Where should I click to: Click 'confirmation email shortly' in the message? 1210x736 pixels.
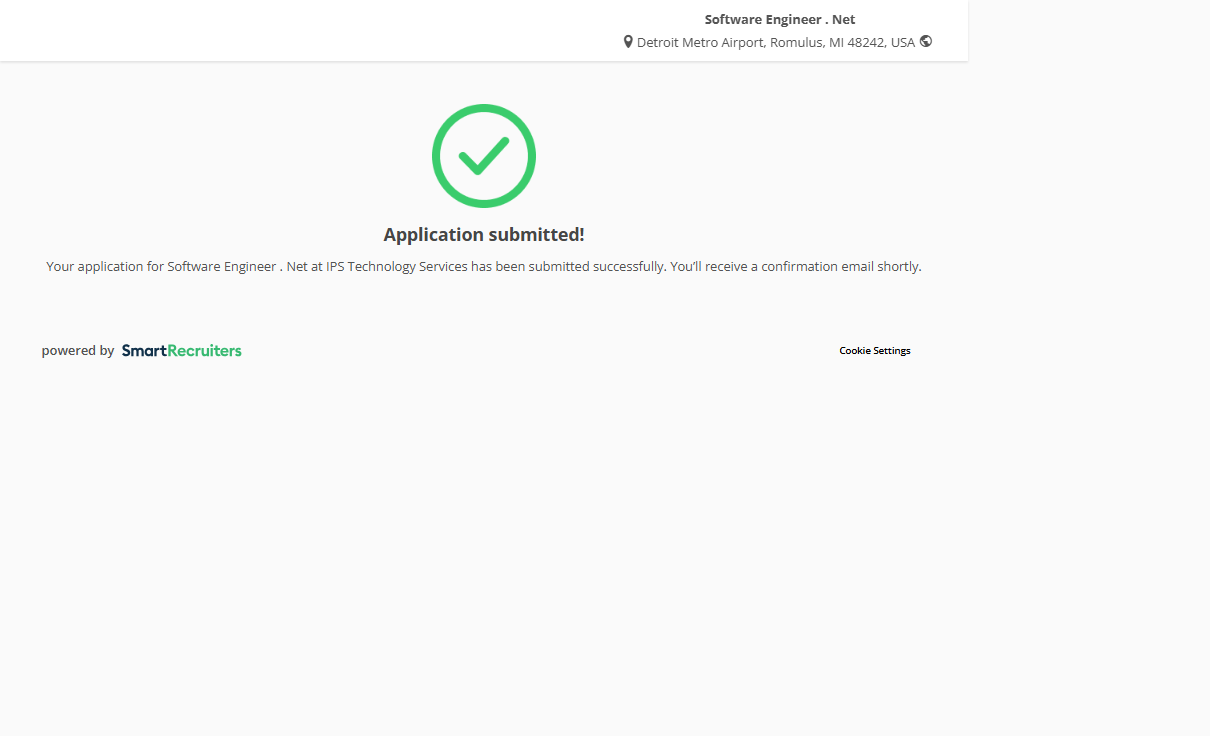pyautogui.click(x=841, y=267)
